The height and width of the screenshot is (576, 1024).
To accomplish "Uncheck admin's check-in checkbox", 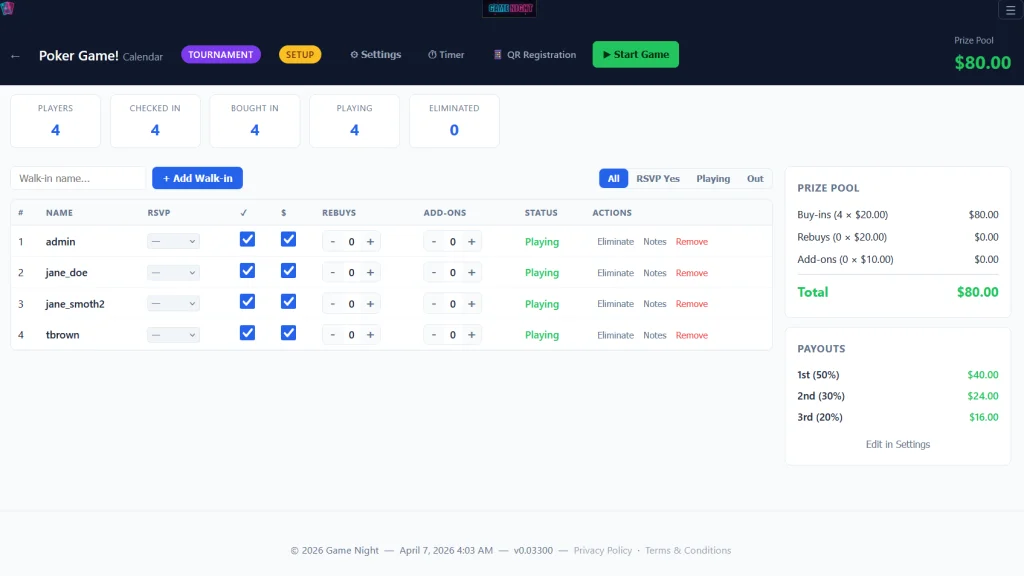I will tap(248, 240).
